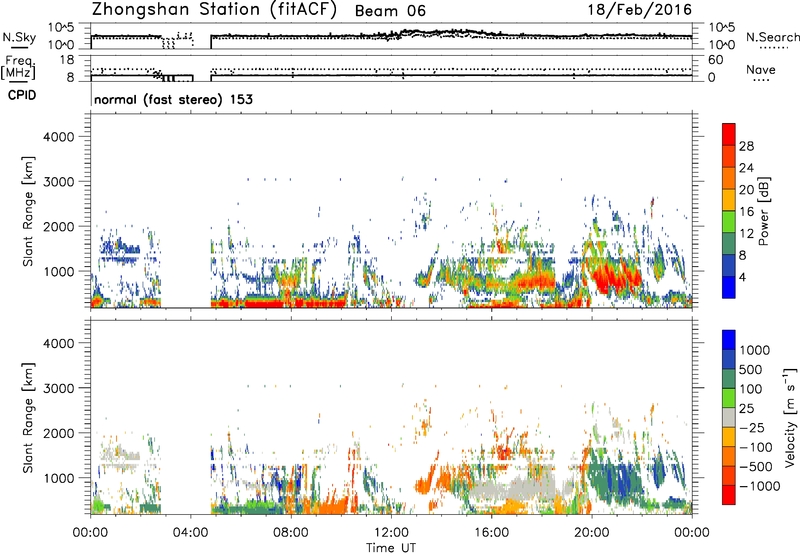The width and height of the screenshot is (800, 554).
Task: Click the date '18/Feb/2016'
Action: (640, 10)
